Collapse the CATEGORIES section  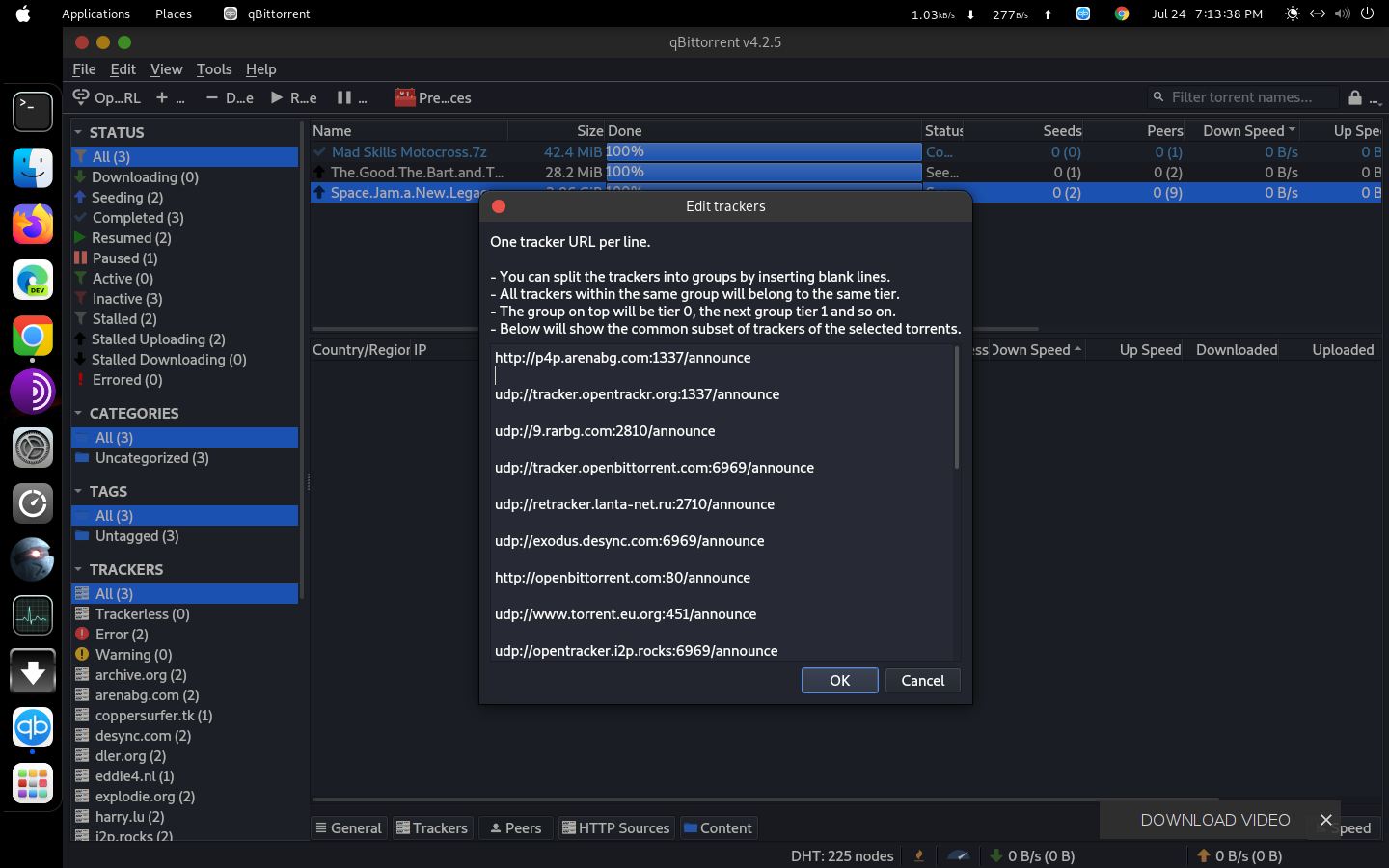(78, 413)
